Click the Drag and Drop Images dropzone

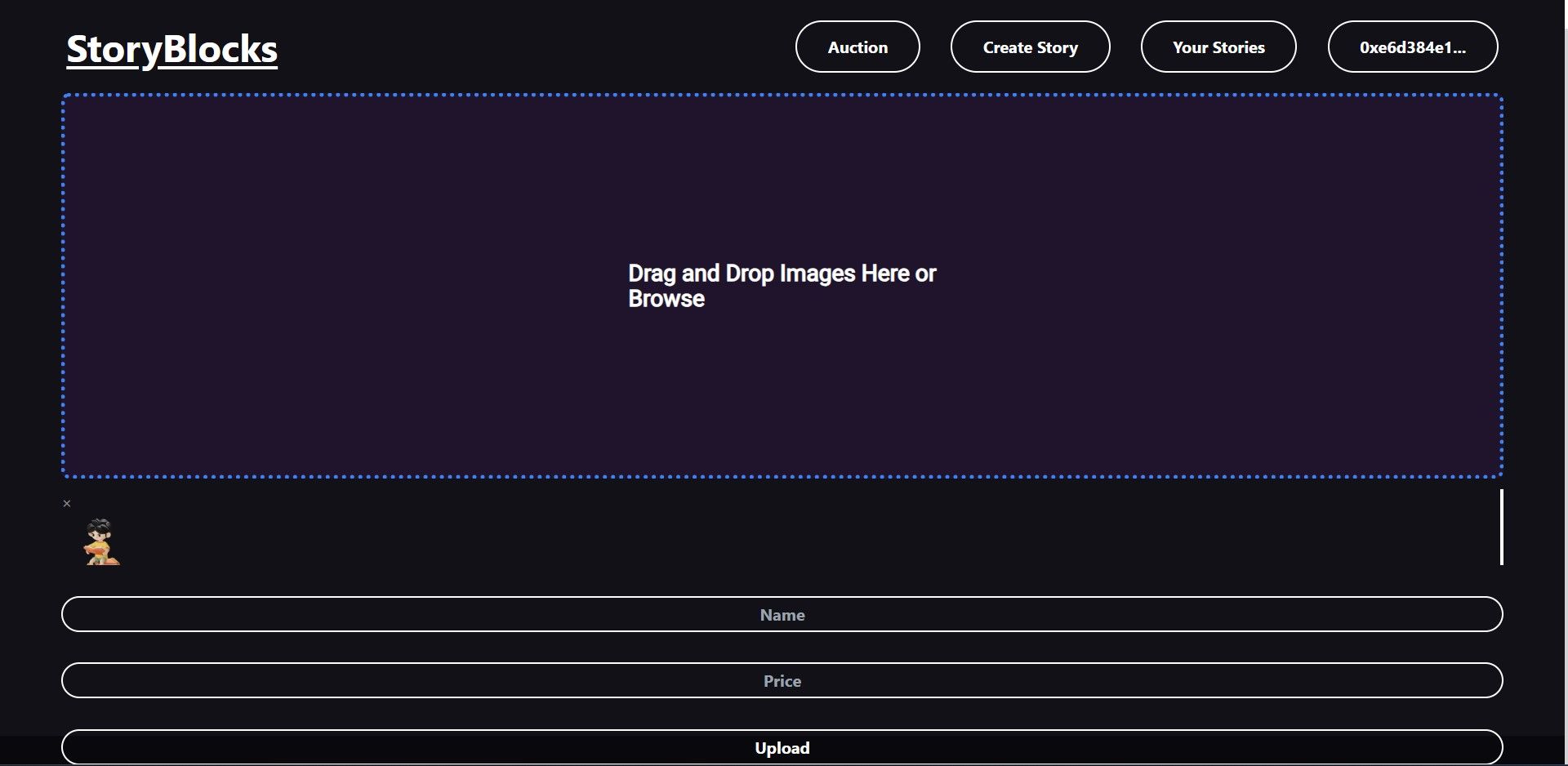point(782,286)
